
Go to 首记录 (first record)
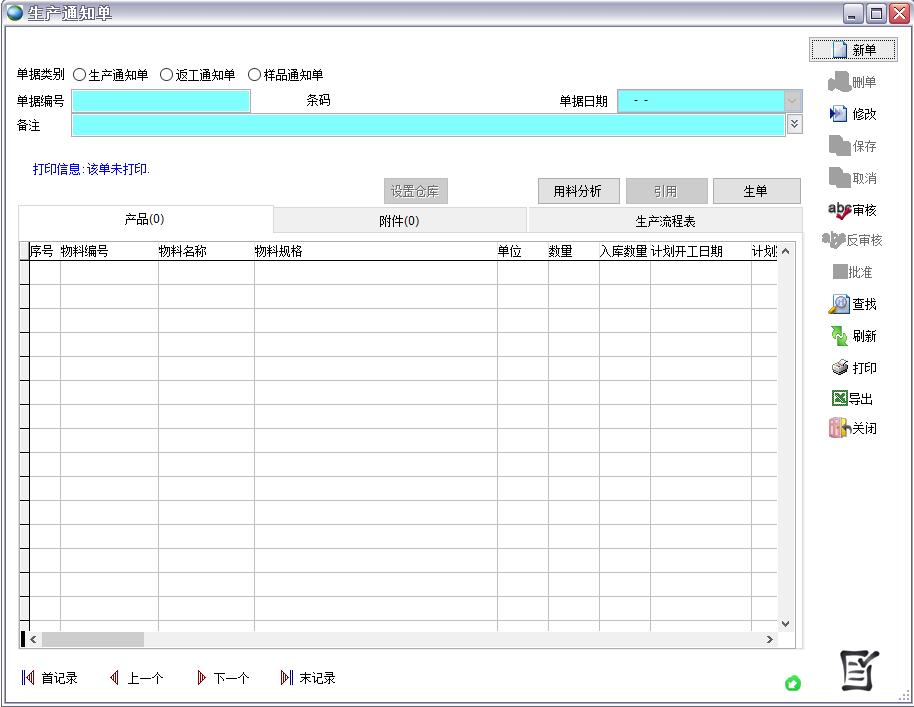click(x=28, y=678)
